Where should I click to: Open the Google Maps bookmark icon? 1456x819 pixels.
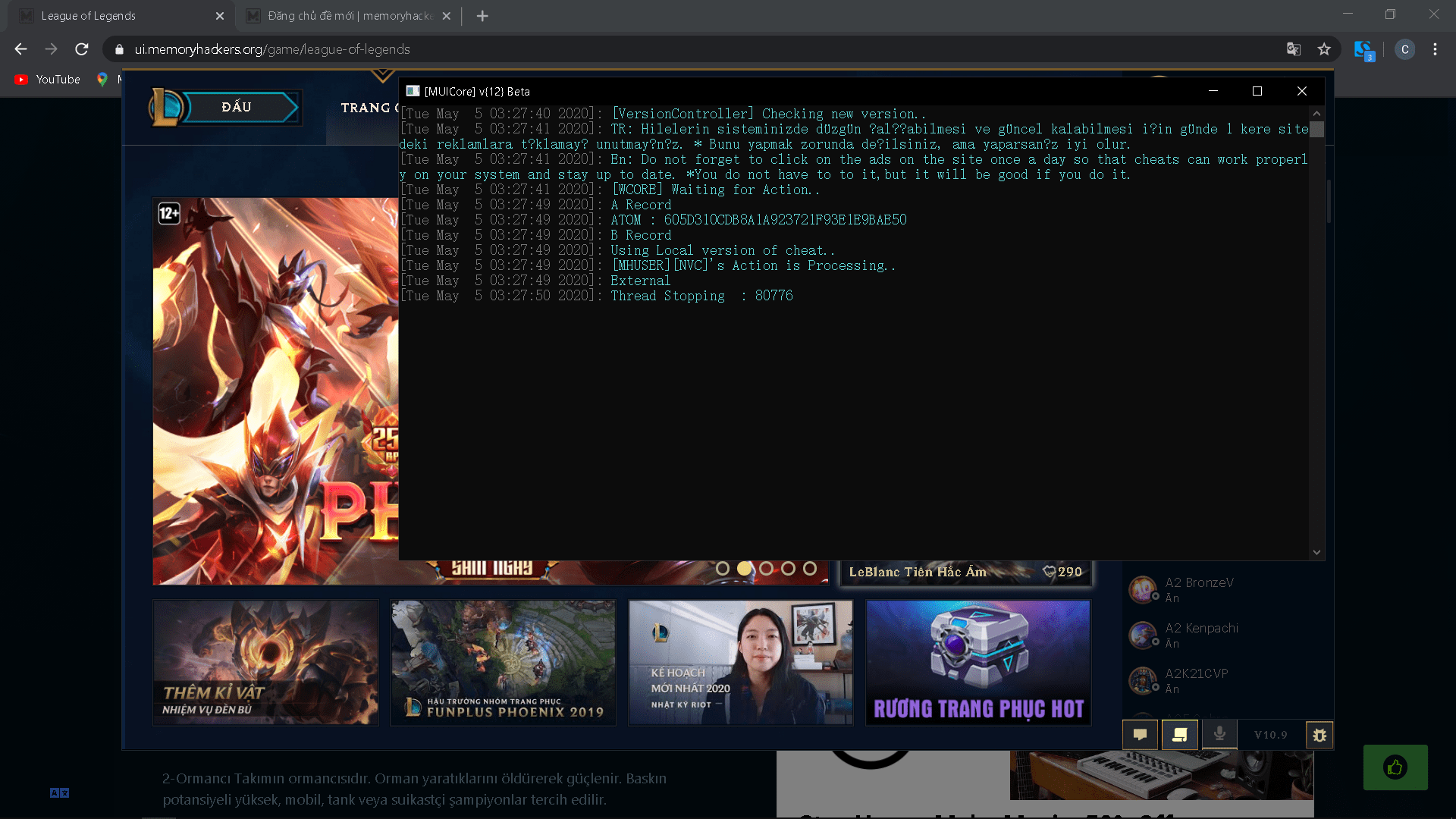(x=102, y=79)
